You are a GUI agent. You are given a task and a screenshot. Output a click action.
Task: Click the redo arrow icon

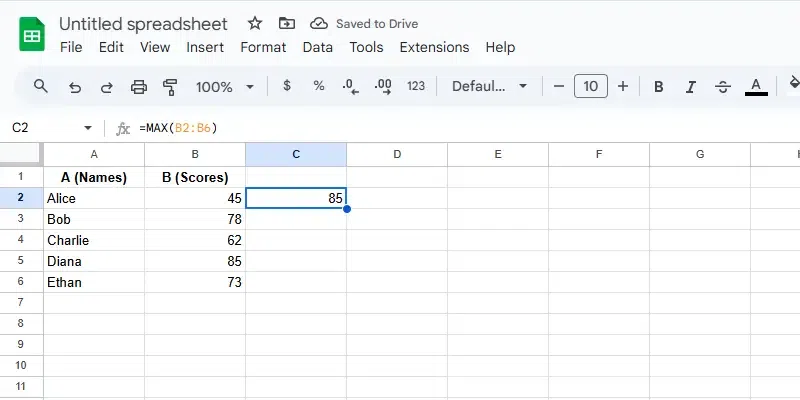tap(107, 87)
